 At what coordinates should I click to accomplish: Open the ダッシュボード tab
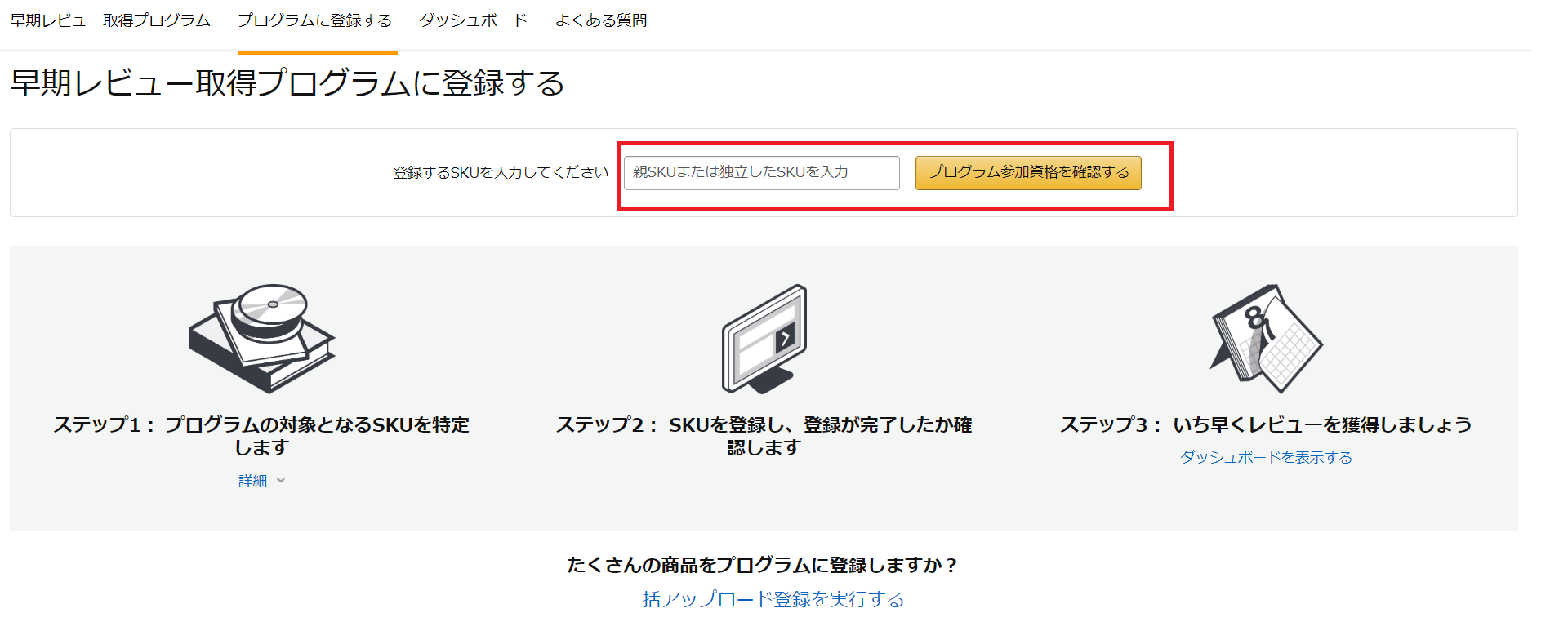click(474, 20)
